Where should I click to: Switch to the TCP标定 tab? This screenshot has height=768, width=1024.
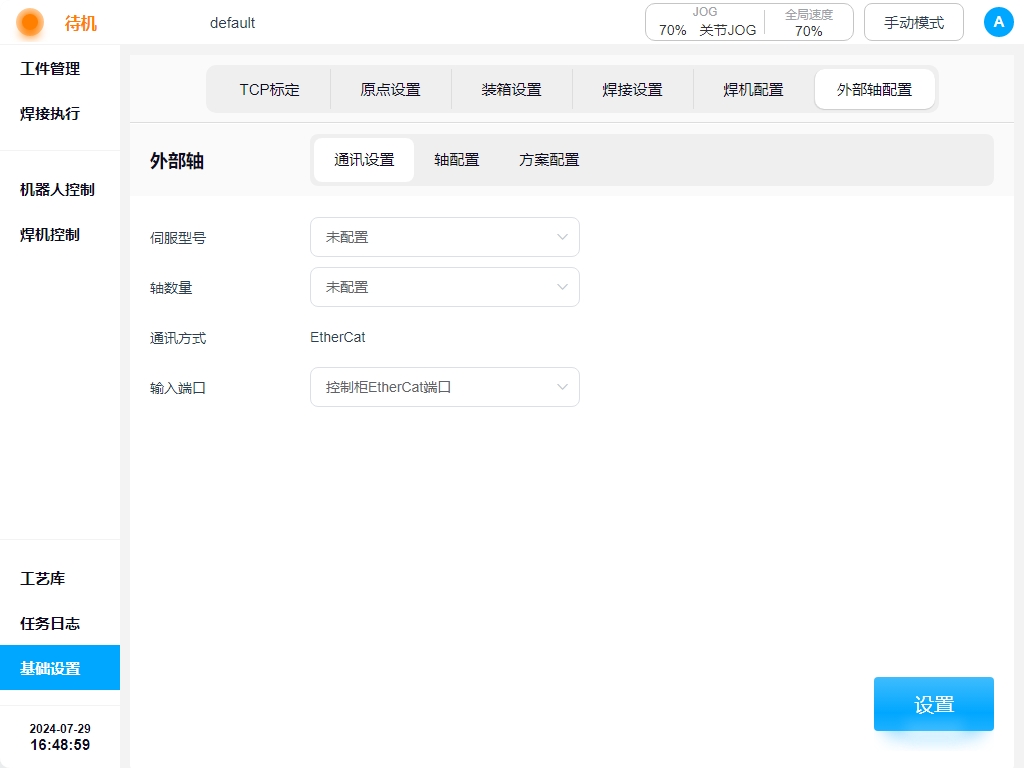[x=269, y=89]
